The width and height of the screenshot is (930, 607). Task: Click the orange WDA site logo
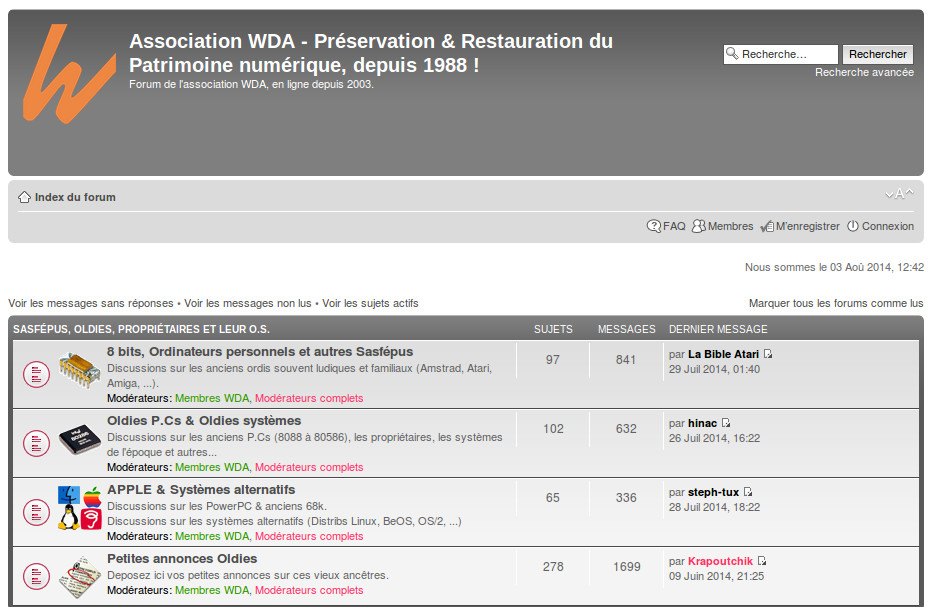pyautogui.click(x=68, y=72)
